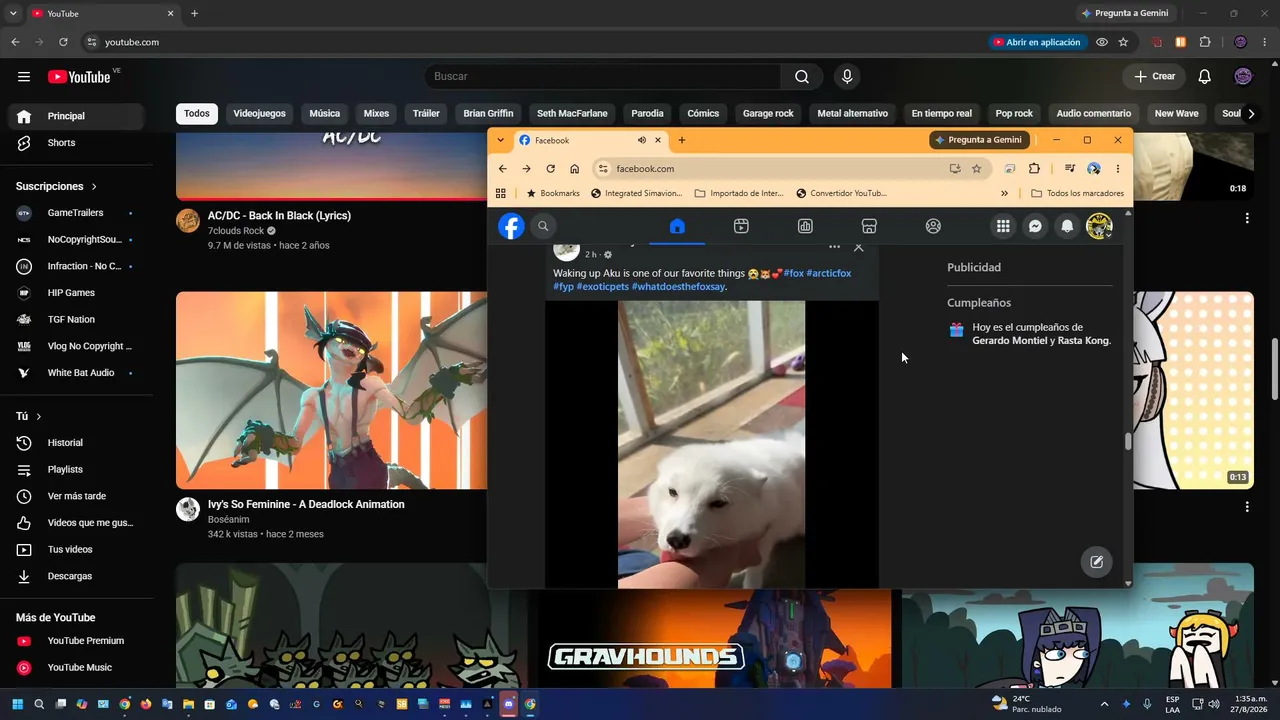Expand the Tú section chevron
The height and width of the screenshot is (720, 1280).
pyautogui.click(x=39, y=416)
